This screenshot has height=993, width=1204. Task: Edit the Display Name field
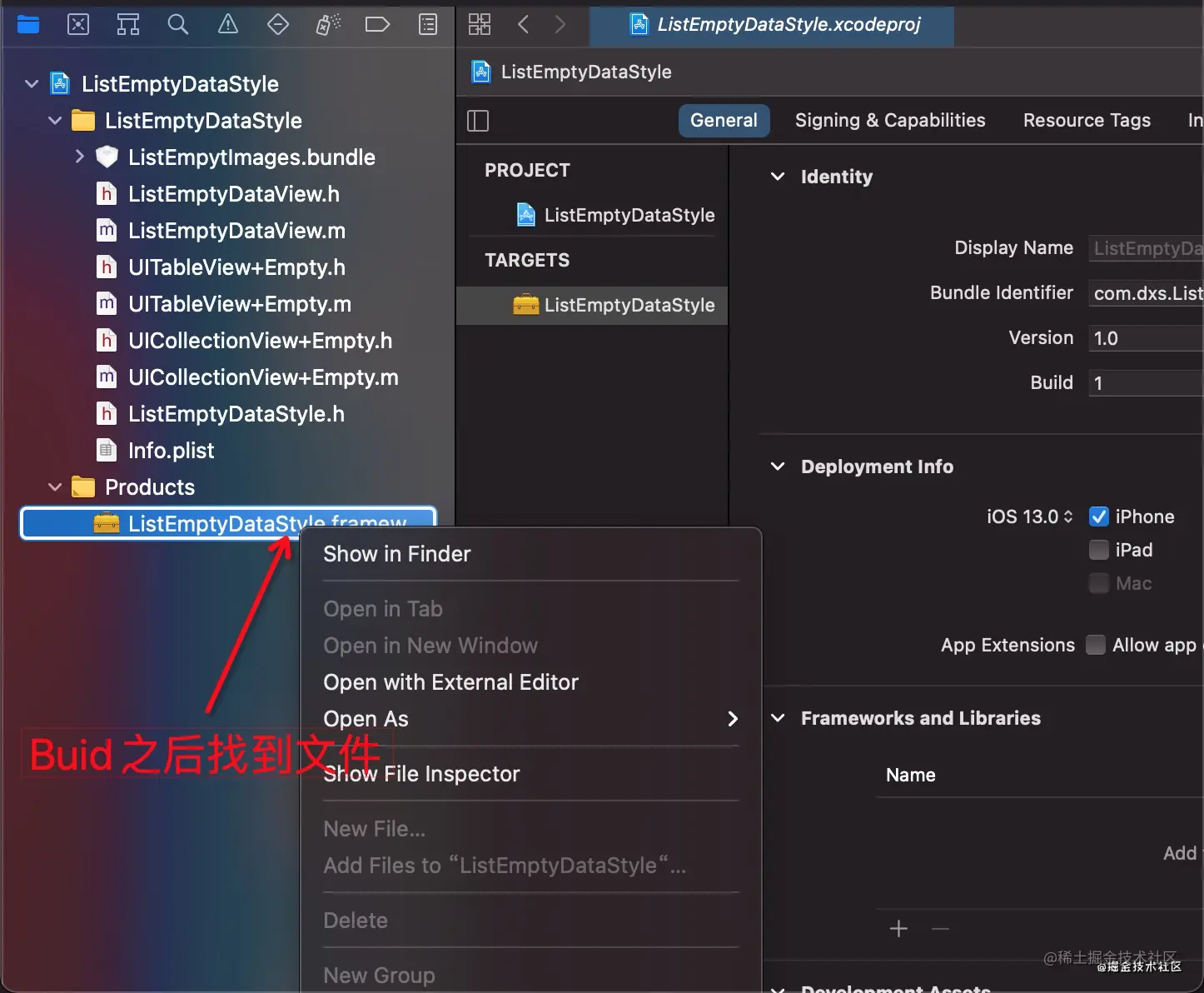pyautogui.click(x=1147, y=248)
